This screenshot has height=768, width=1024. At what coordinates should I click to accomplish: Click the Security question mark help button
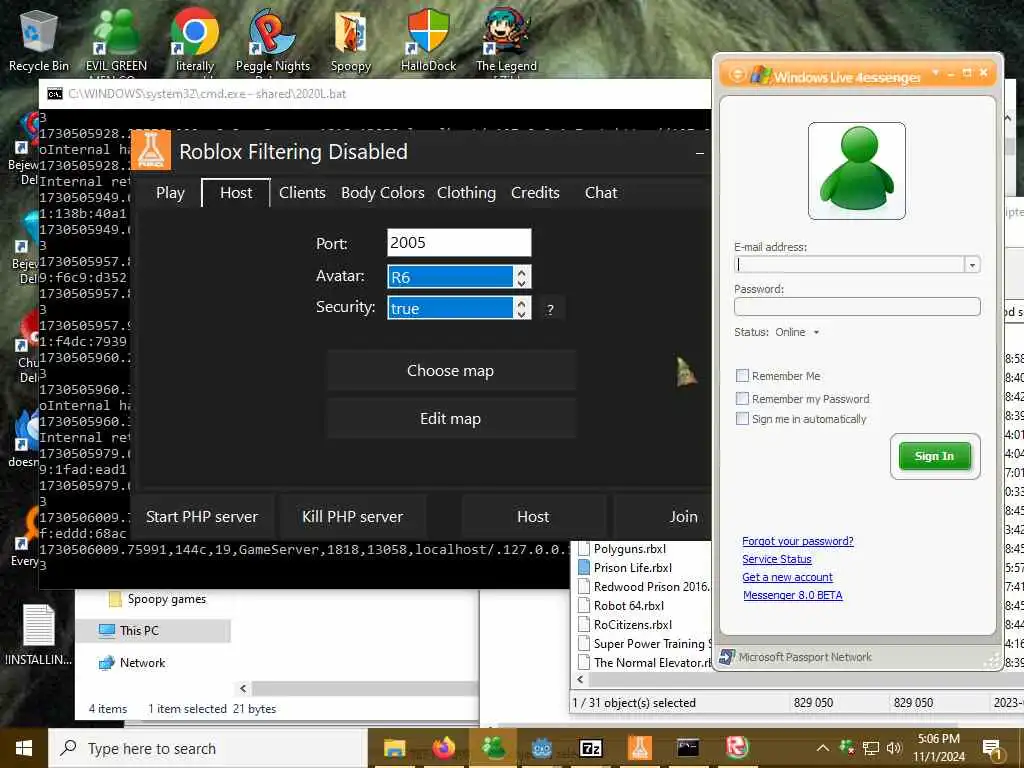[551, 309]
